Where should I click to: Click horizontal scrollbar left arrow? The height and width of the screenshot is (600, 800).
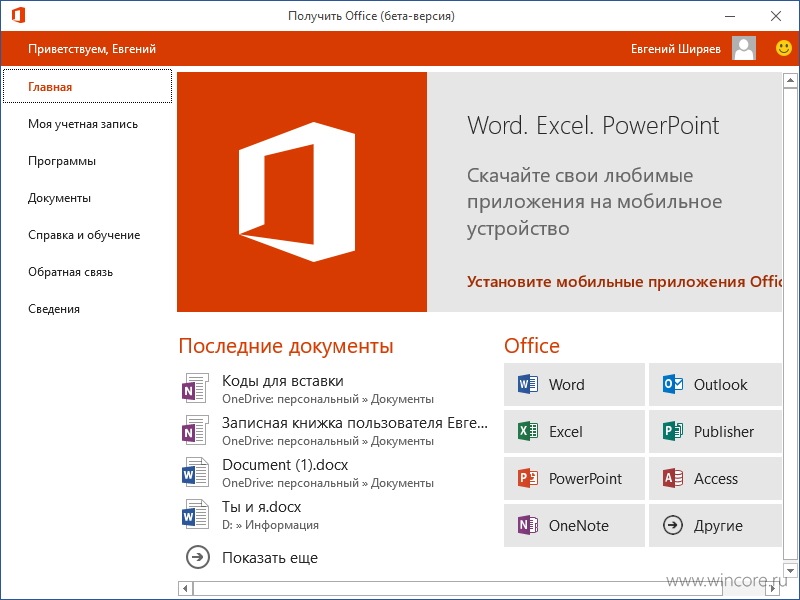click(x=185, y=588)
